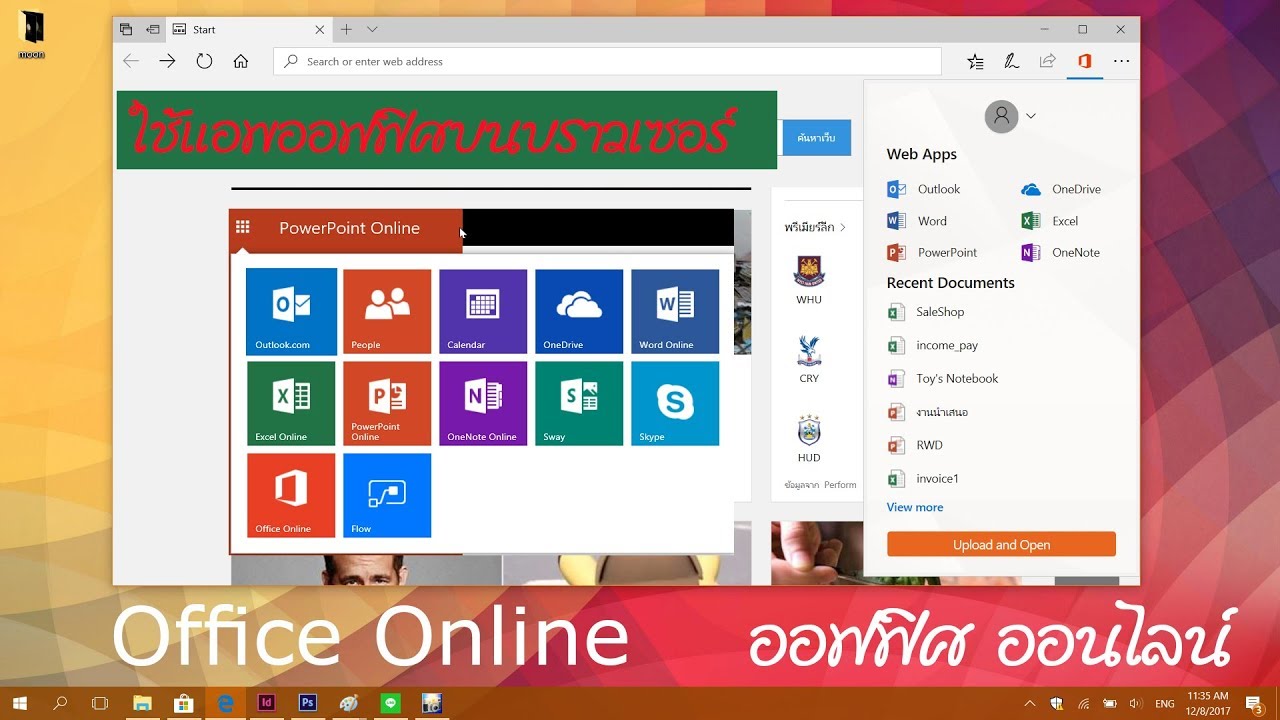
Task: Launch the Flow tile
Action: click(x=387, y=495)
